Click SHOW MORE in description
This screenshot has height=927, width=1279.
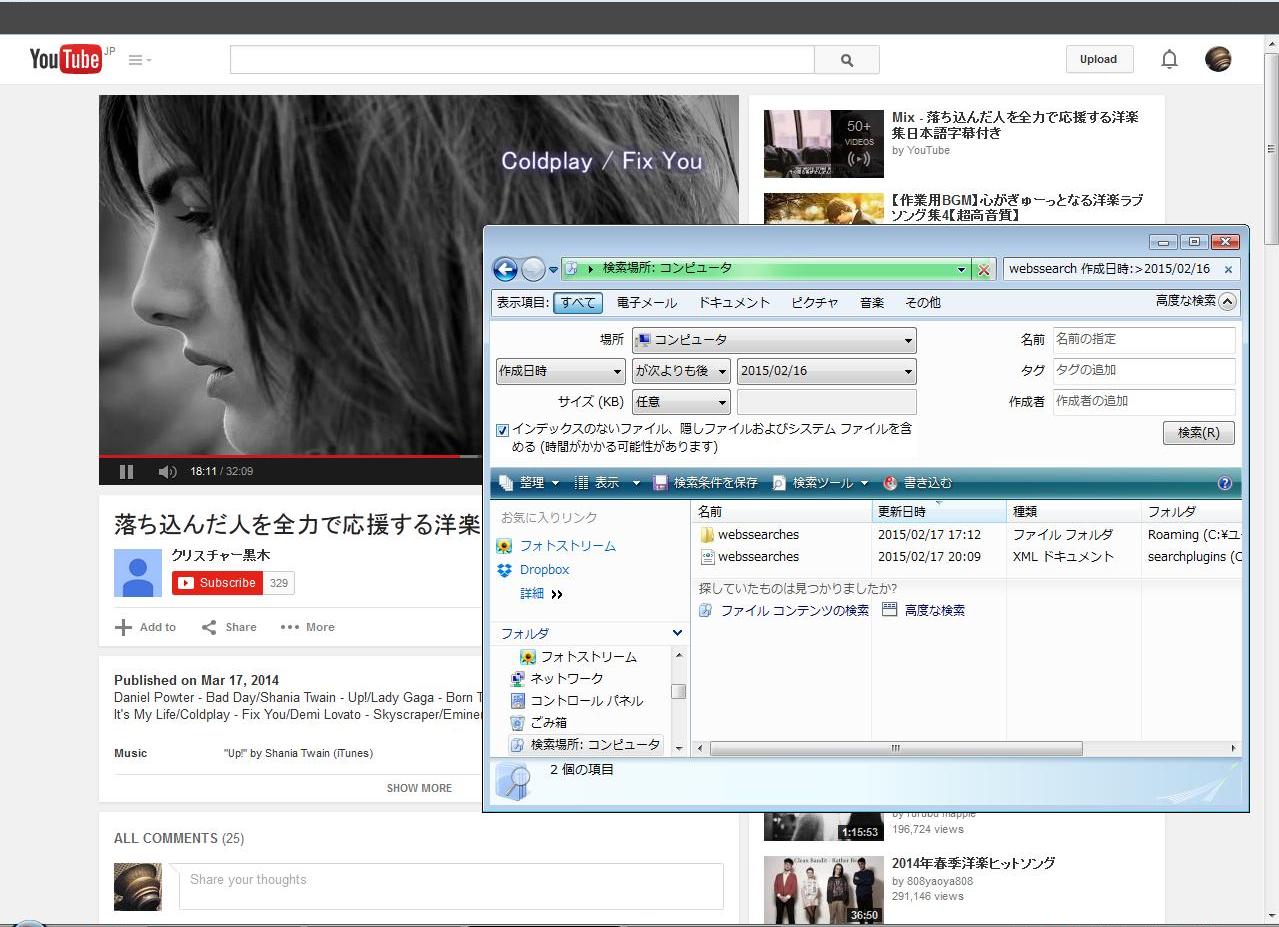419,788
